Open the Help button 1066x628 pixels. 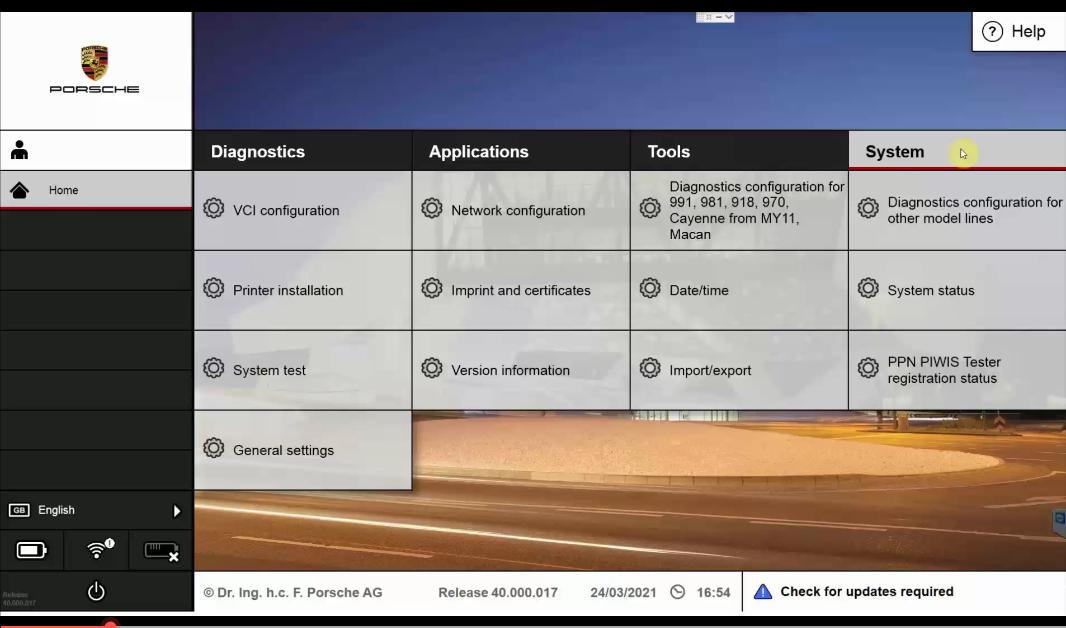point(1014,32)
